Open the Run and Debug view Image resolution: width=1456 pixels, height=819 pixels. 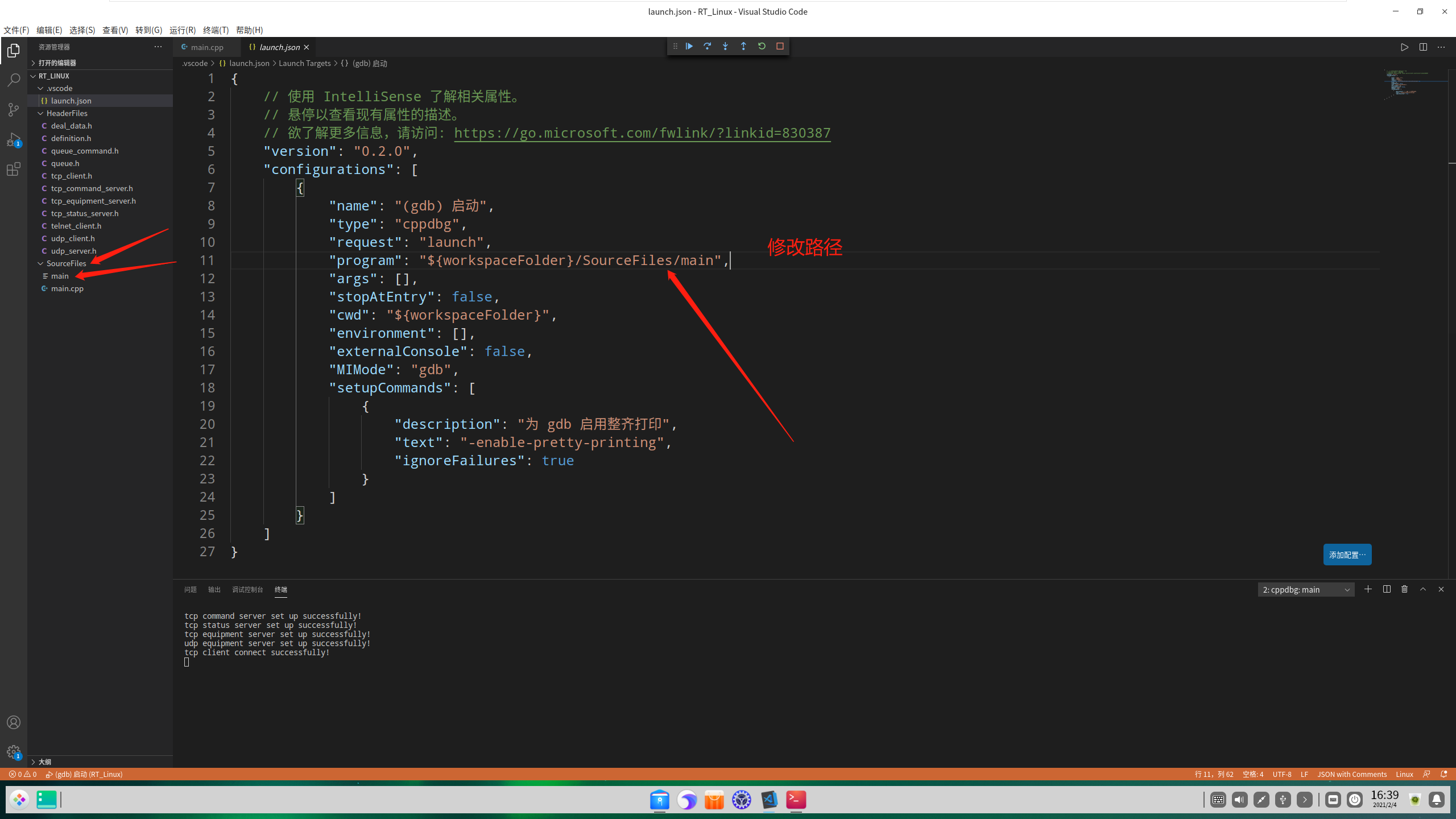pos(14,139)
